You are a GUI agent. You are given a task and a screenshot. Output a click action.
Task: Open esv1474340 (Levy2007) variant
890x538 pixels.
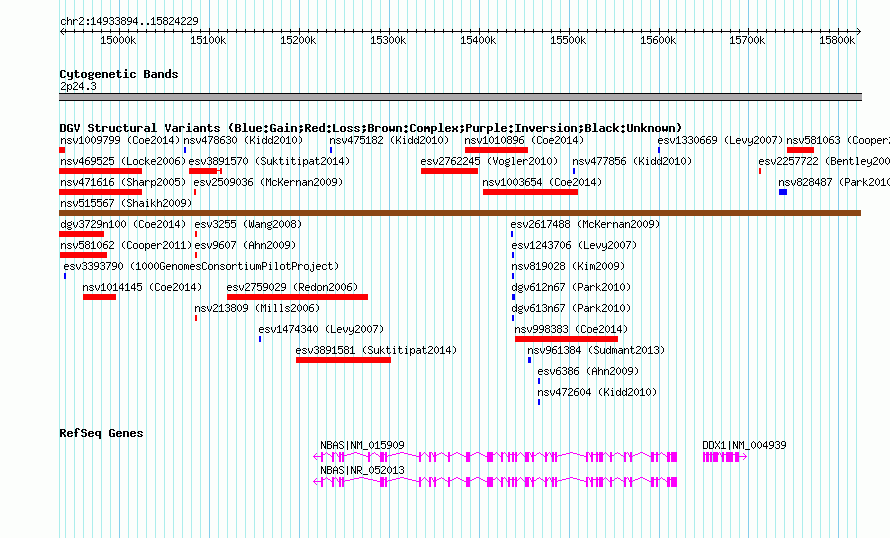[x=321, y=329]
